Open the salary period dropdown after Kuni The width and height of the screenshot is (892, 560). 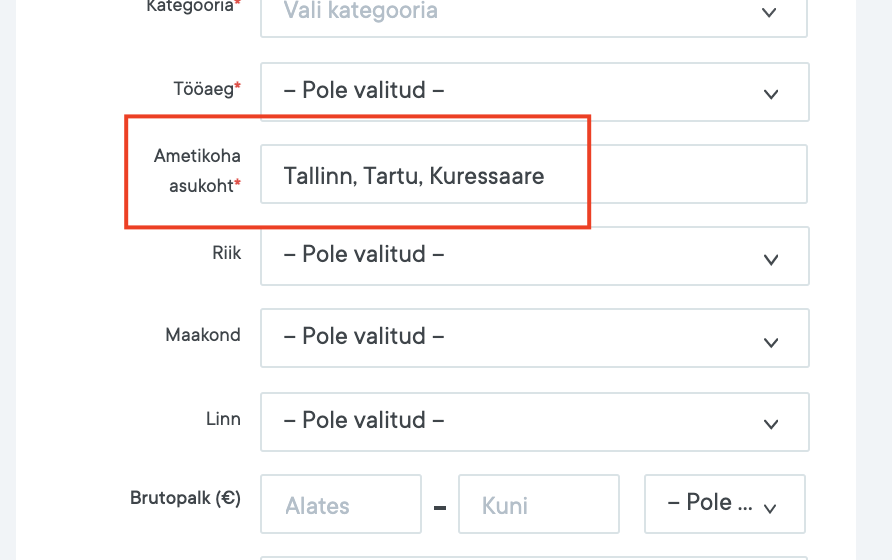[724, 503]
